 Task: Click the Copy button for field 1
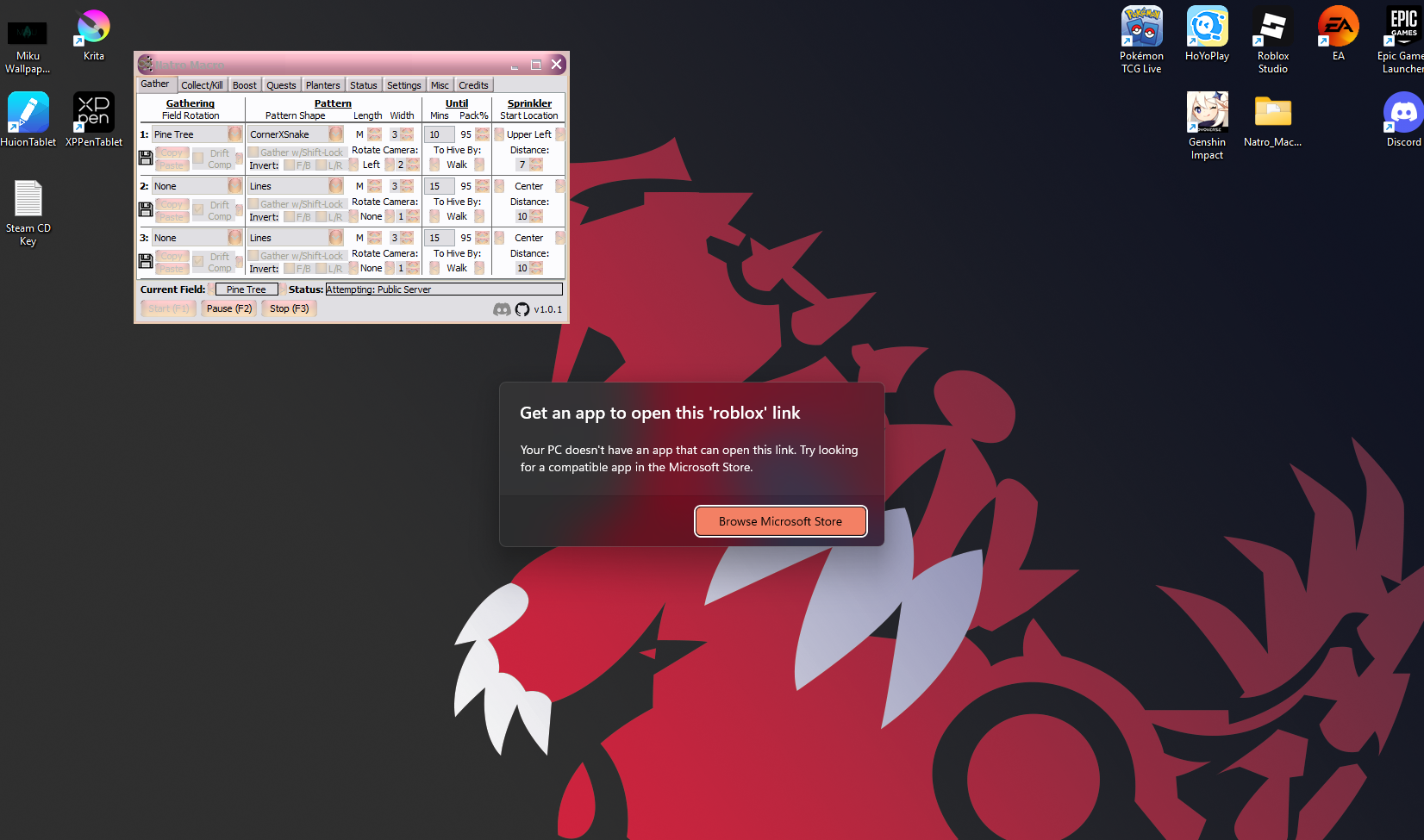click(x=172, y=153)
